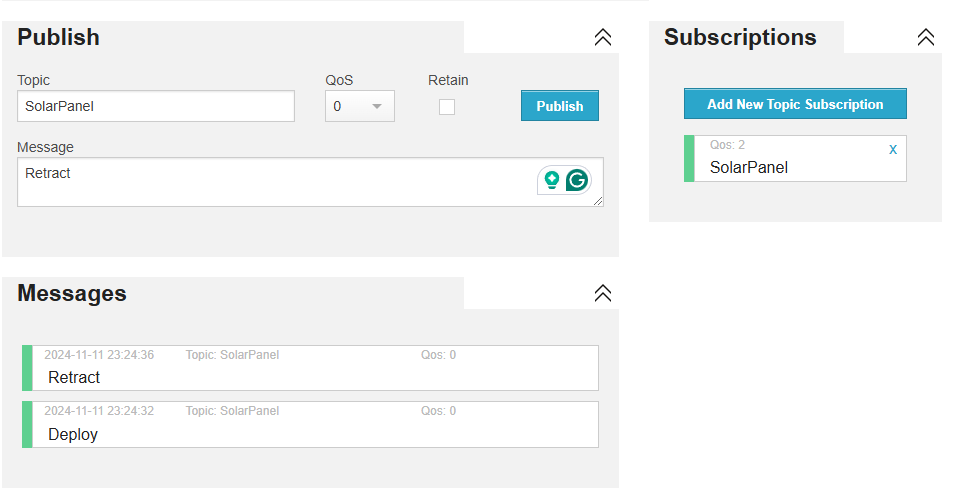958x492 pixels.
Task: Focus the Topic input field
Action: coord(156,106)
